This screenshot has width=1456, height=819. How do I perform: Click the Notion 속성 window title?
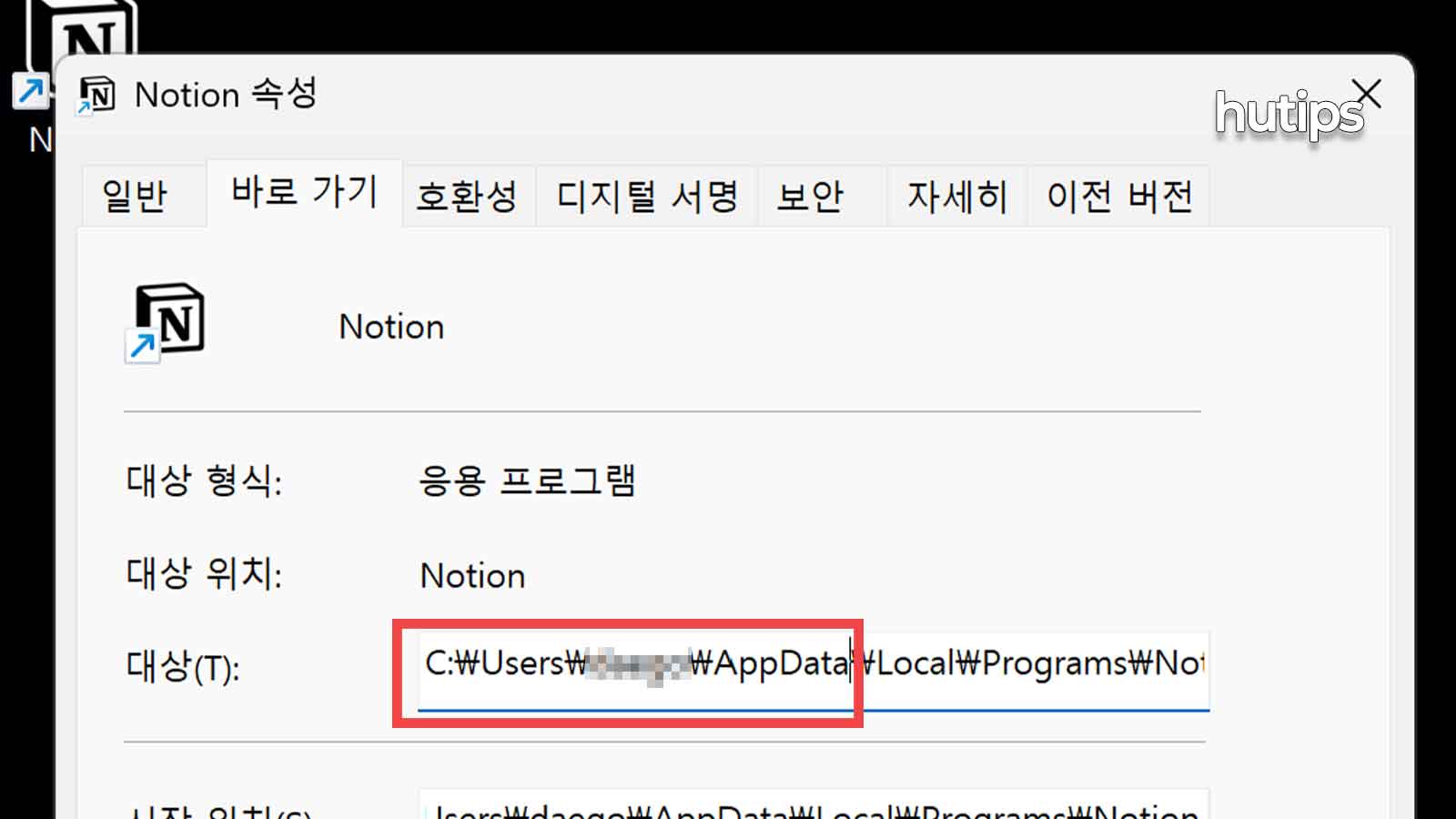[226, 95]
